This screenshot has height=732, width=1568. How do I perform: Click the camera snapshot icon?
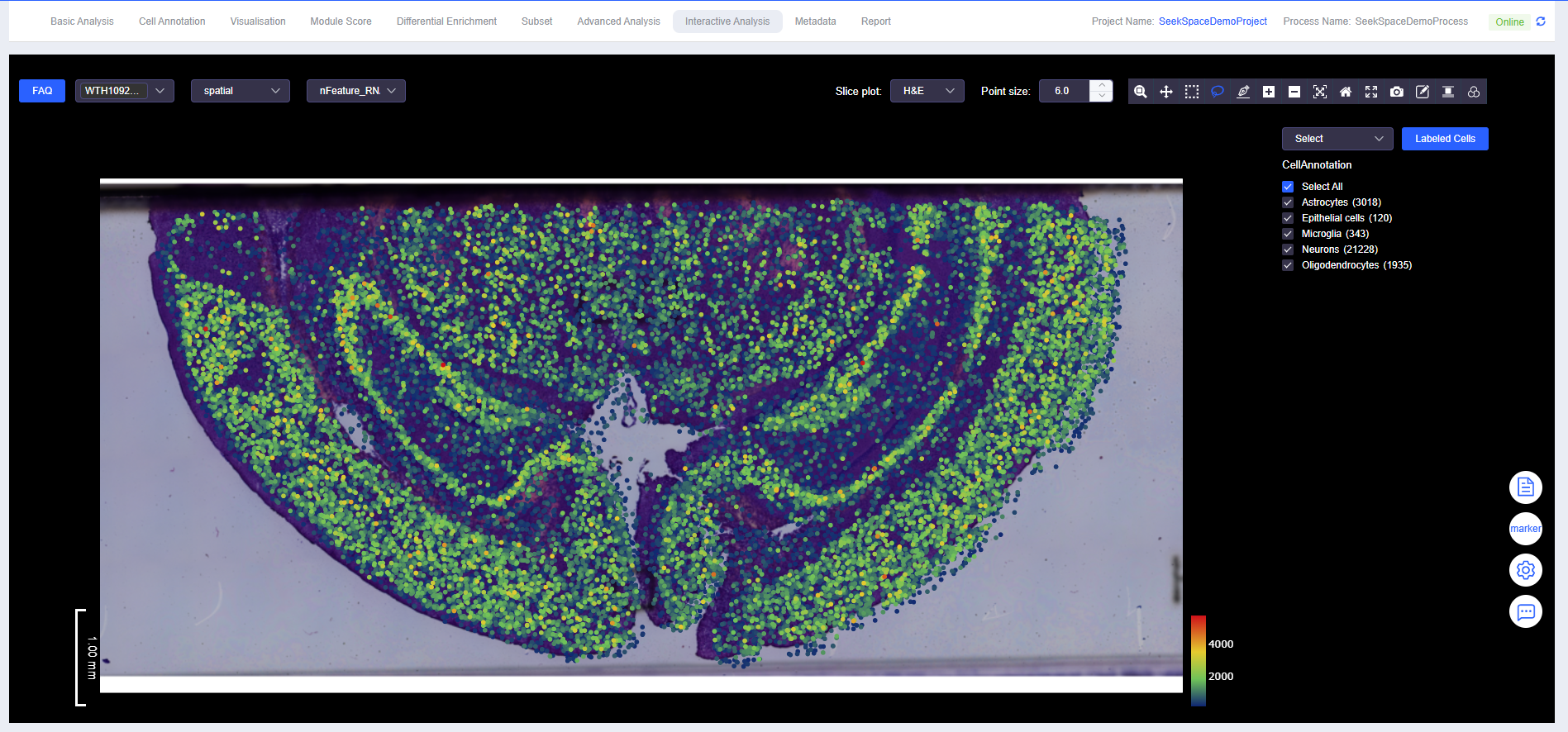click(1396, 92)
